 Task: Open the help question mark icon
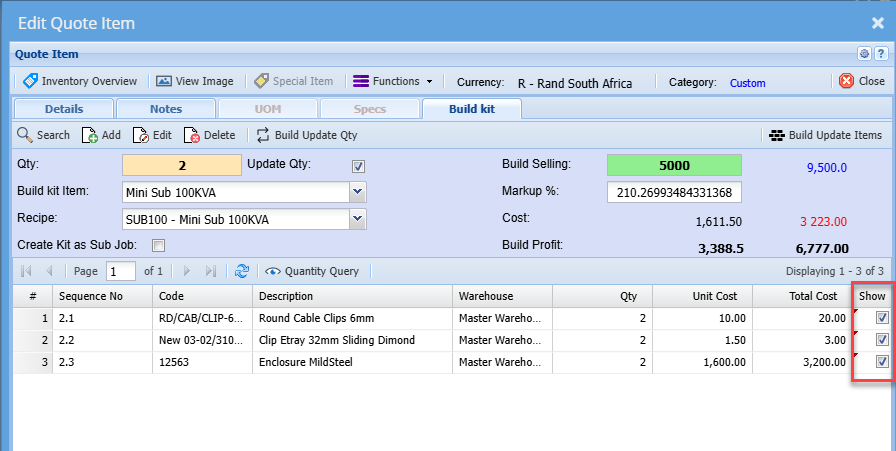point(880,54)
